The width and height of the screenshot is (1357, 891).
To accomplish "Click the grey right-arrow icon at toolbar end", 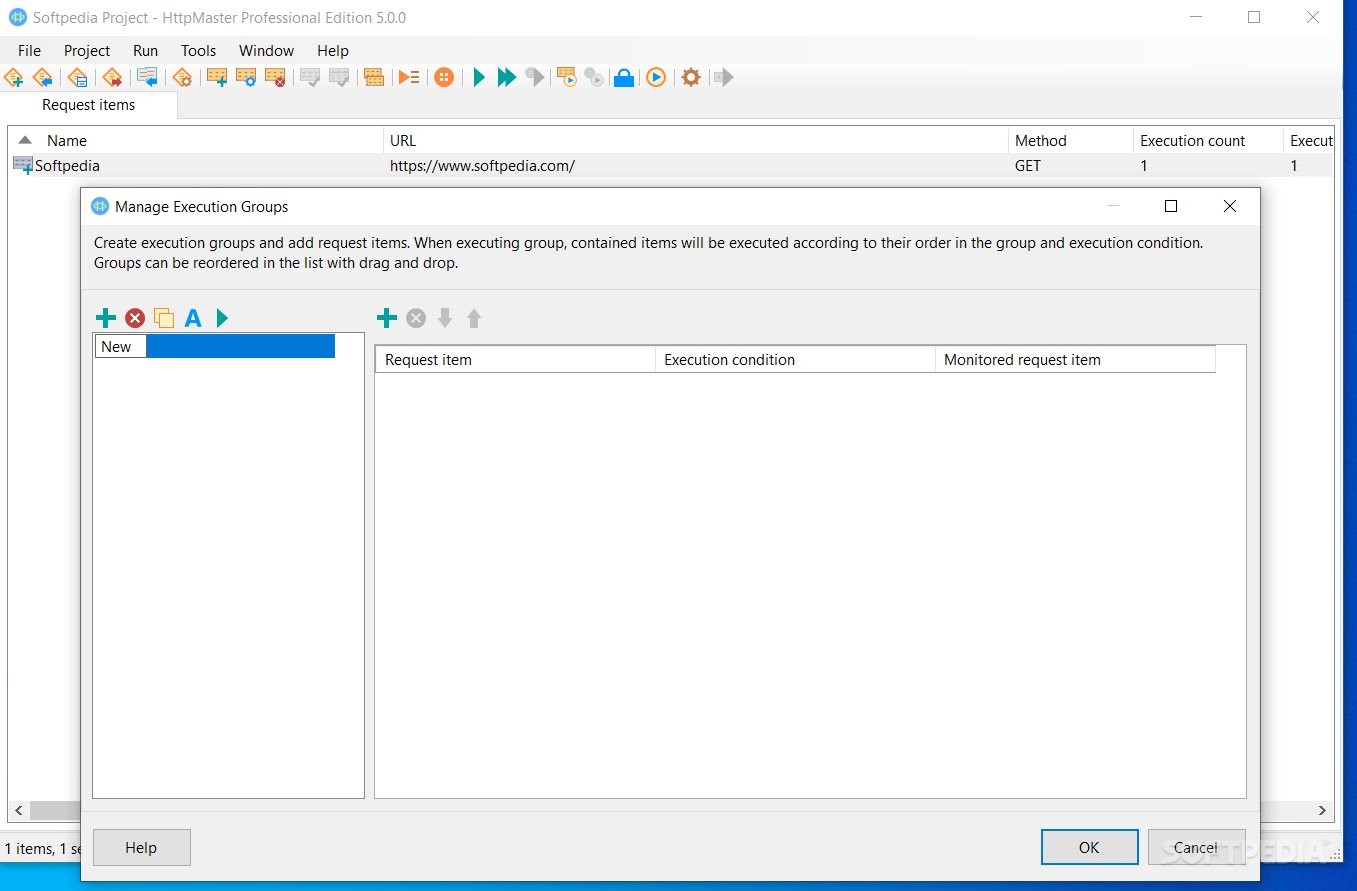I will coord(724,77).
